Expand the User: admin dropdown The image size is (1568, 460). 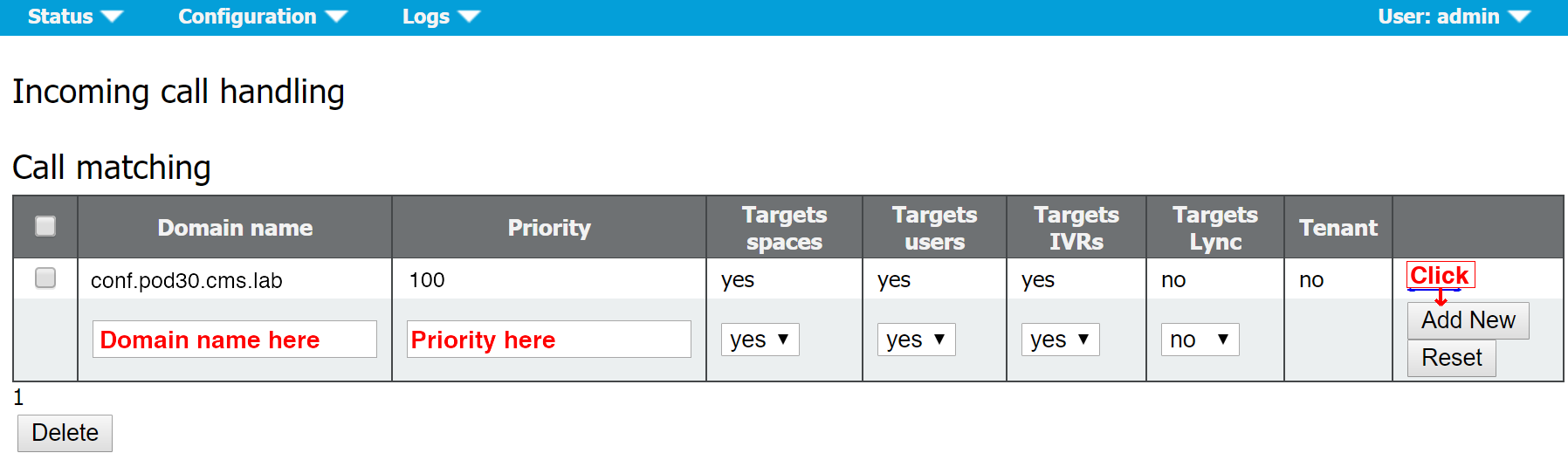point(1454,17)
